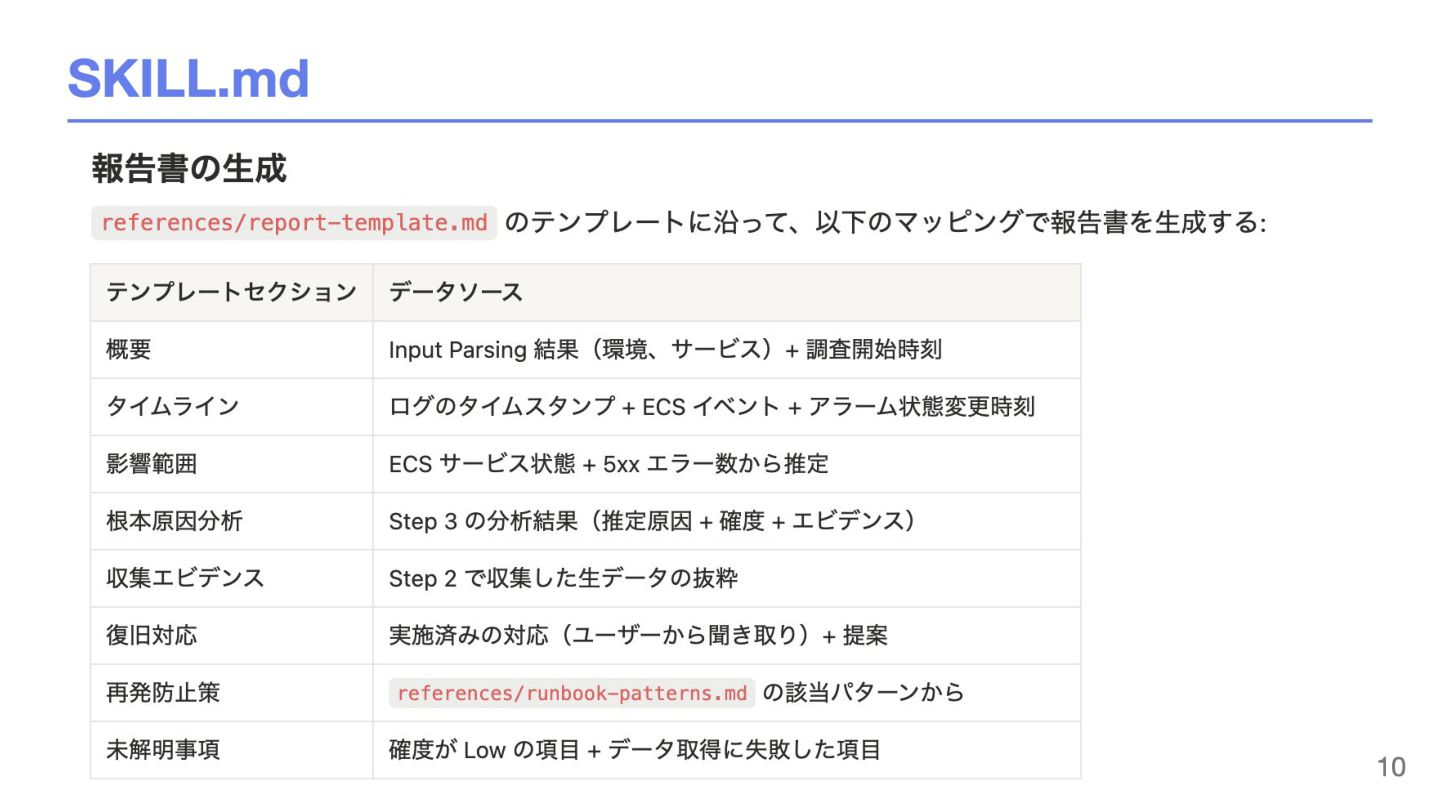Click the 確度が Low の項目 cell
Image resolution: width=1440 pixels, height=810 pixels.
click(727, 750)
